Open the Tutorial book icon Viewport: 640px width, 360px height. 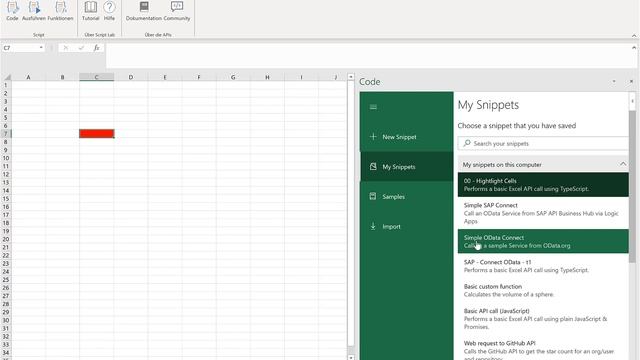pyautogui.click(x=90, y=7)
